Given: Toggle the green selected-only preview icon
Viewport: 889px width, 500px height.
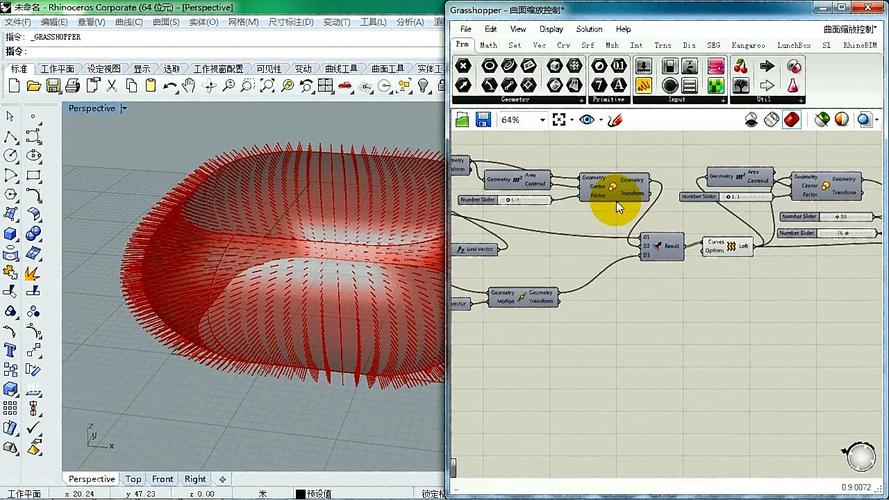Looking at the screenshot, I should (x=822, y=120).
